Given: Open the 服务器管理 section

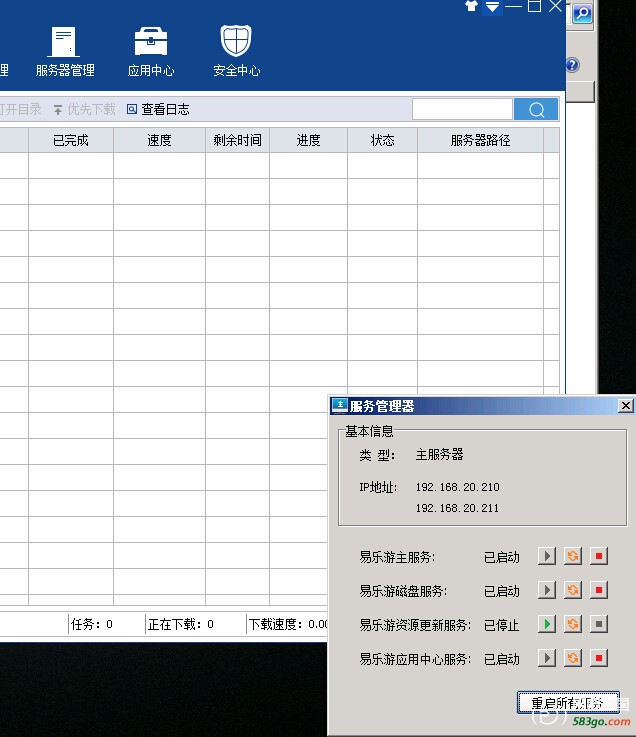Looking at the screenshot, I should click(x=65, y=52).
